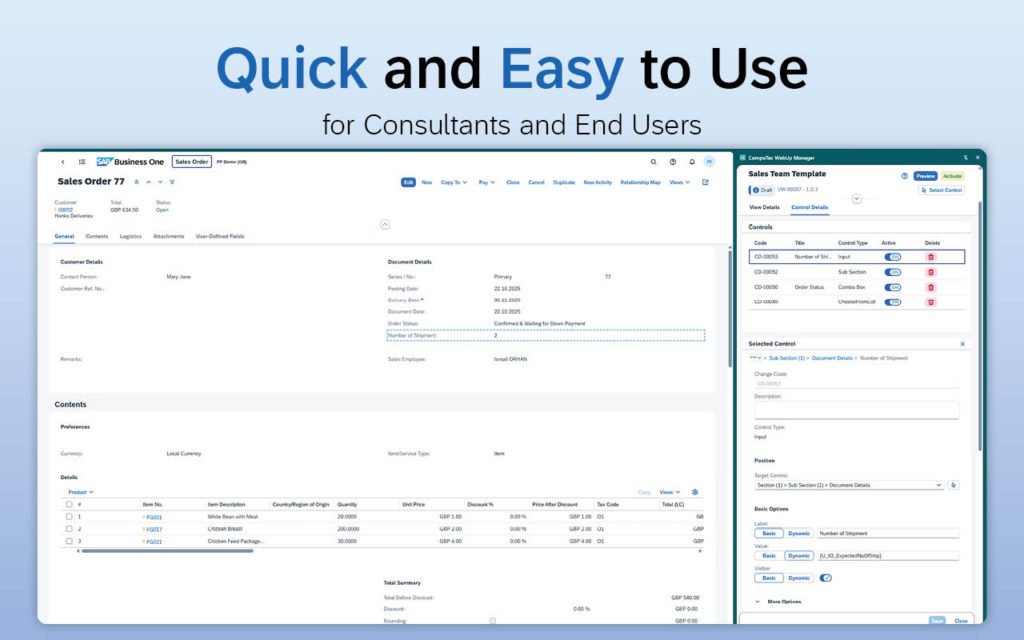The width and height of the screenshot is (1024, 640).
Task: Check the row checkbox for item FG001
Action: click(x=68, y=516)
